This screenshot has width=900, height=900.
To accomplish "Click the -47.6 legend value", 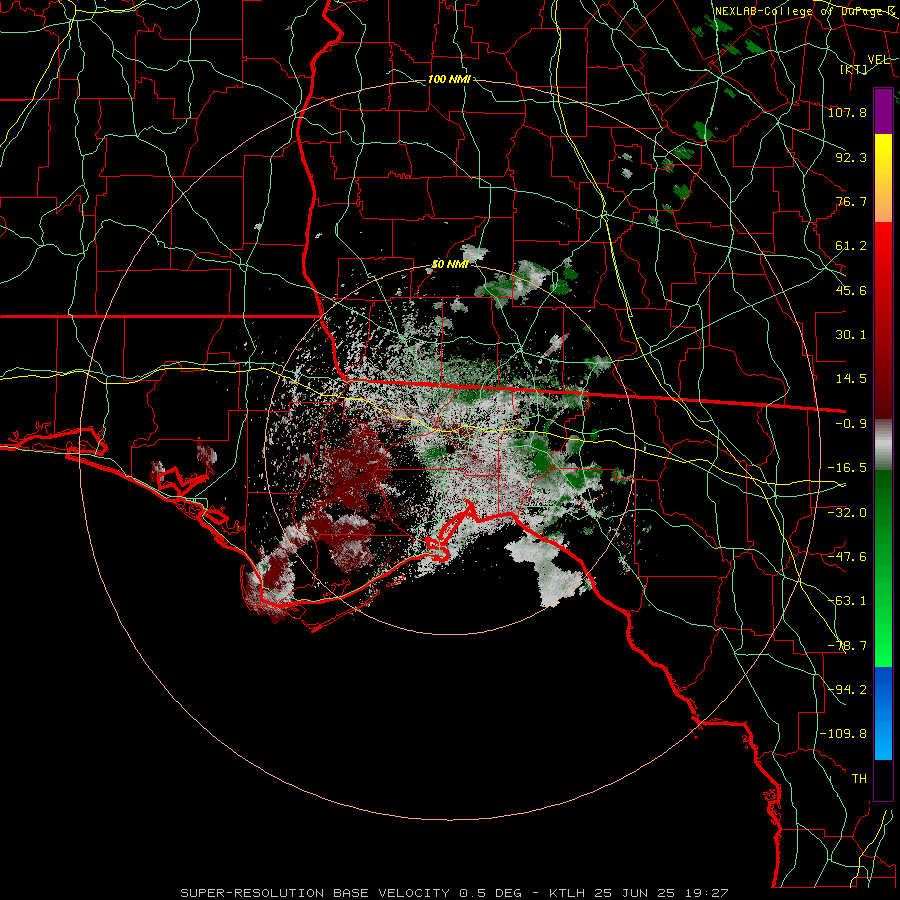I will [x=847, y=557].
